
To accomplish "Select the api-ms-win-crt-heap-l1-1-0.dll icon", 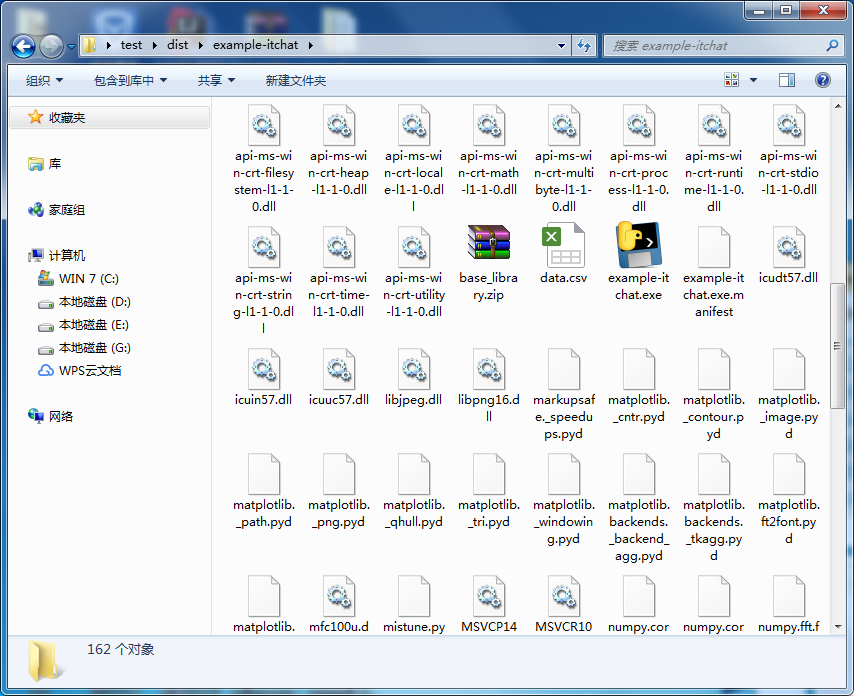I will tap(339, 125).
